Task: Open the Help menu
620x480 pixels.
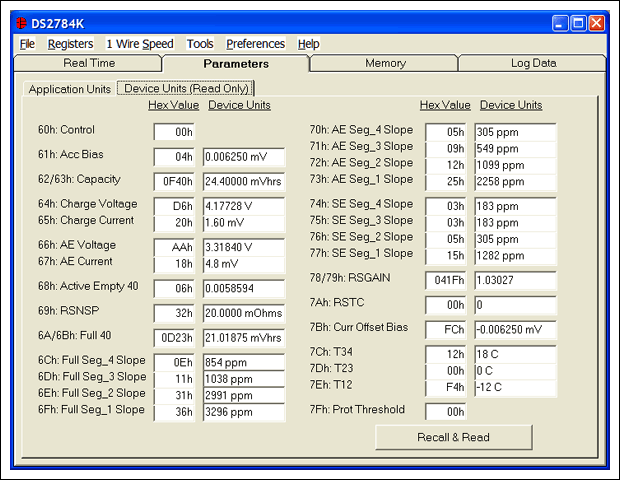Action: coord(309,44)
